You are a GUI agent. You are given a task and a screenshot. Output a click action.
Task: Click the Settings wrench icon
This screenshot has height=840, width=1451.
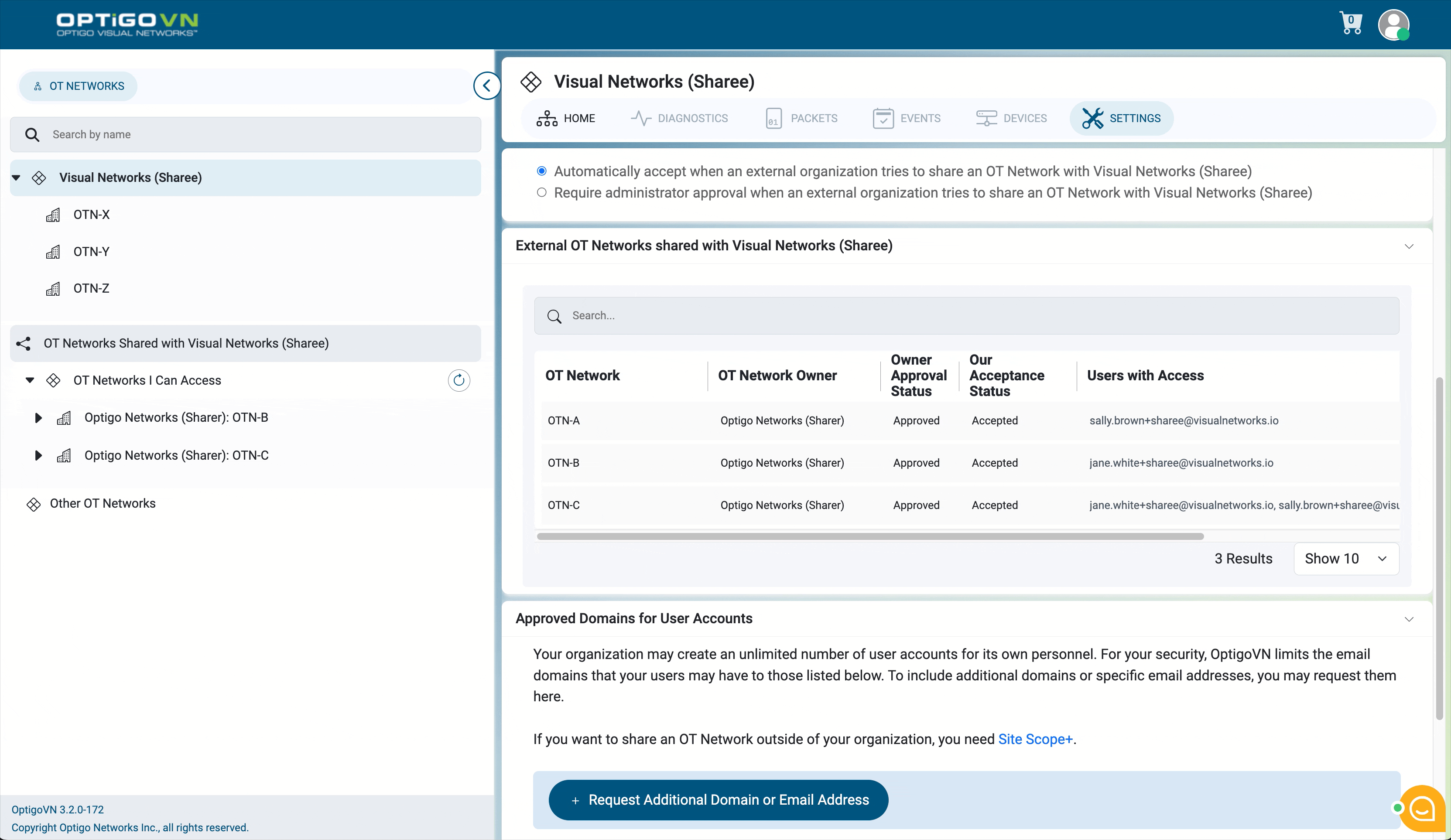pos(1092,118)
